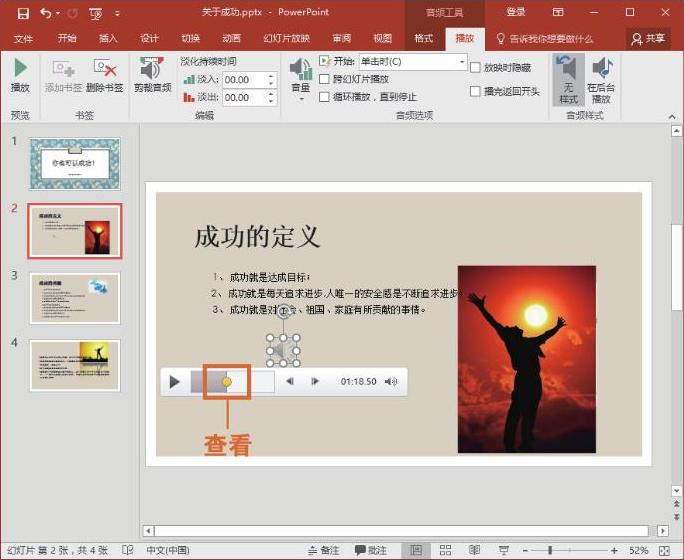This screenshot has height=560, width=684.
Task: Open the 审阅 ribbon tab
Action: coord(341,38)
